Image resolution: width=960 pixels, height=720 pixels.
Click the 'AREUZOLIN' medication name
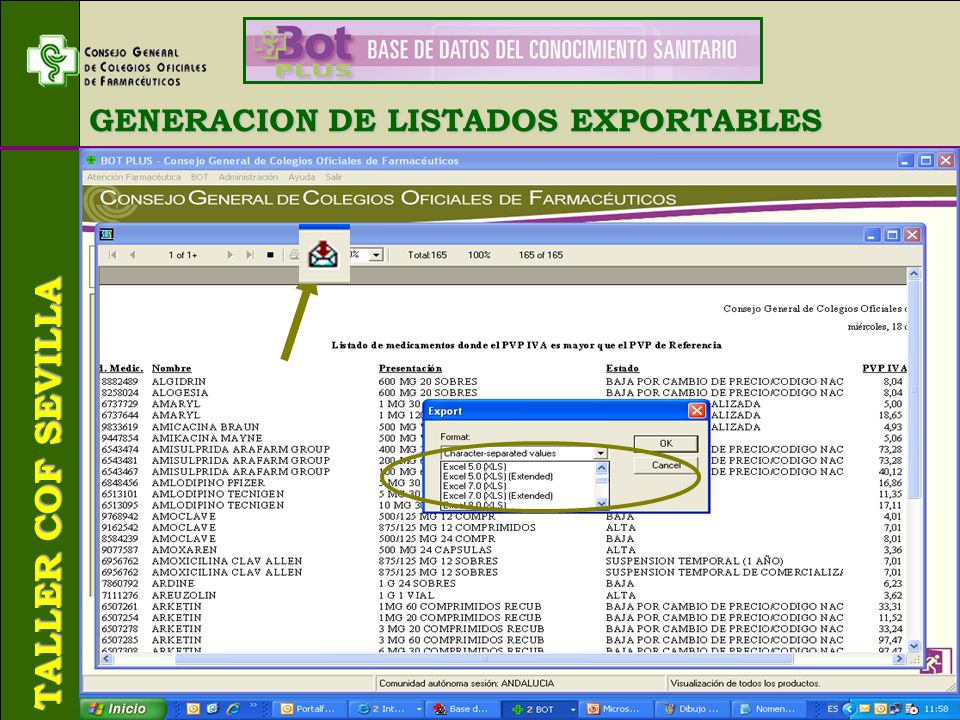(184, 595)
